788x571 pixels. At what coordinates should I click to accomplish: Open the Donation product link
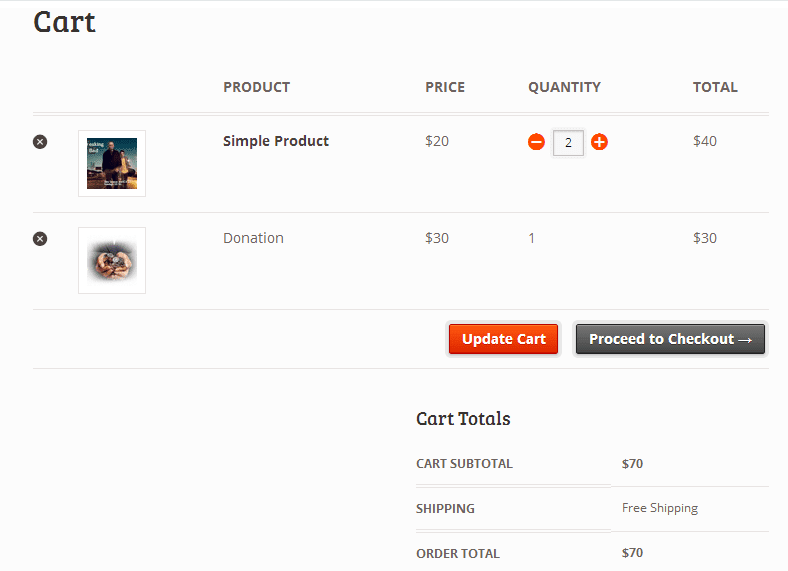point(253,238)
